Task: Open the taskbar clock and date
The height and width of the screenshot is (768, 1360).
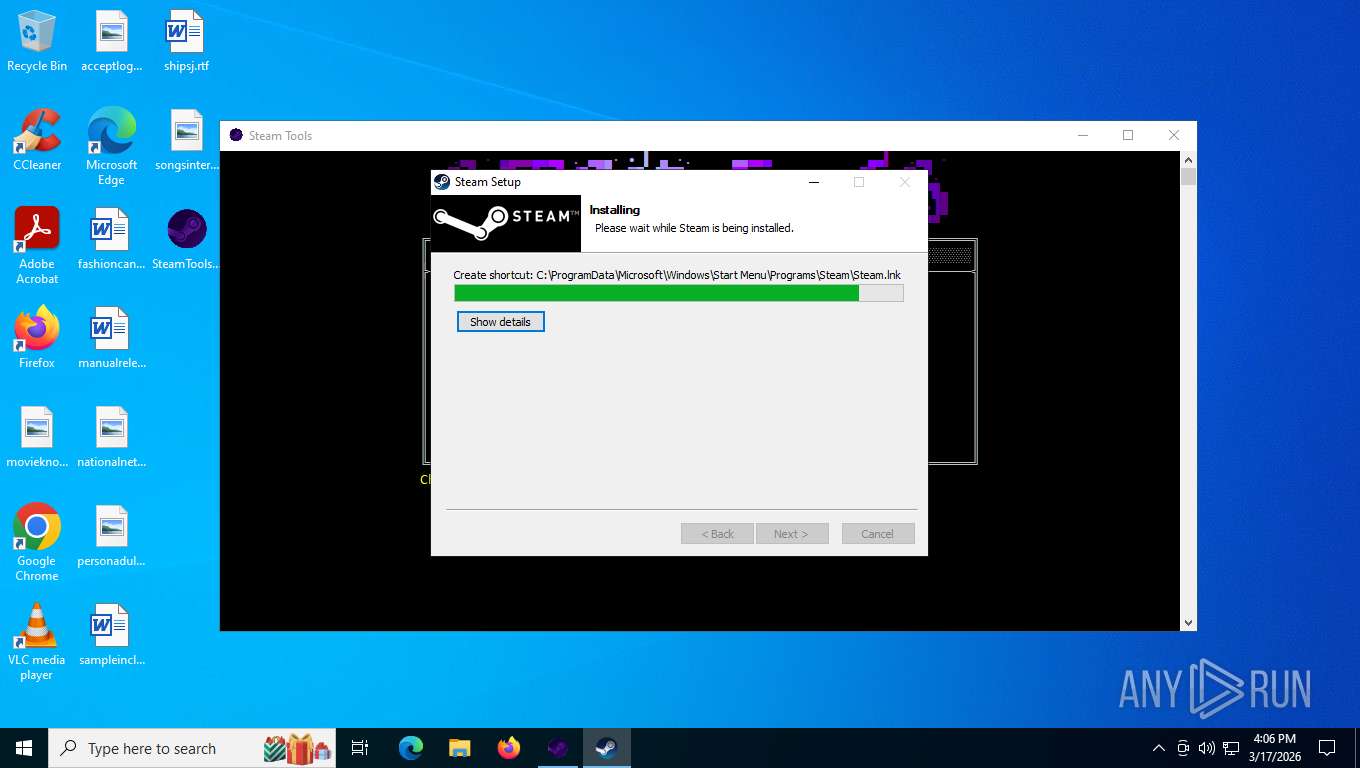Action: point(1274,748)
